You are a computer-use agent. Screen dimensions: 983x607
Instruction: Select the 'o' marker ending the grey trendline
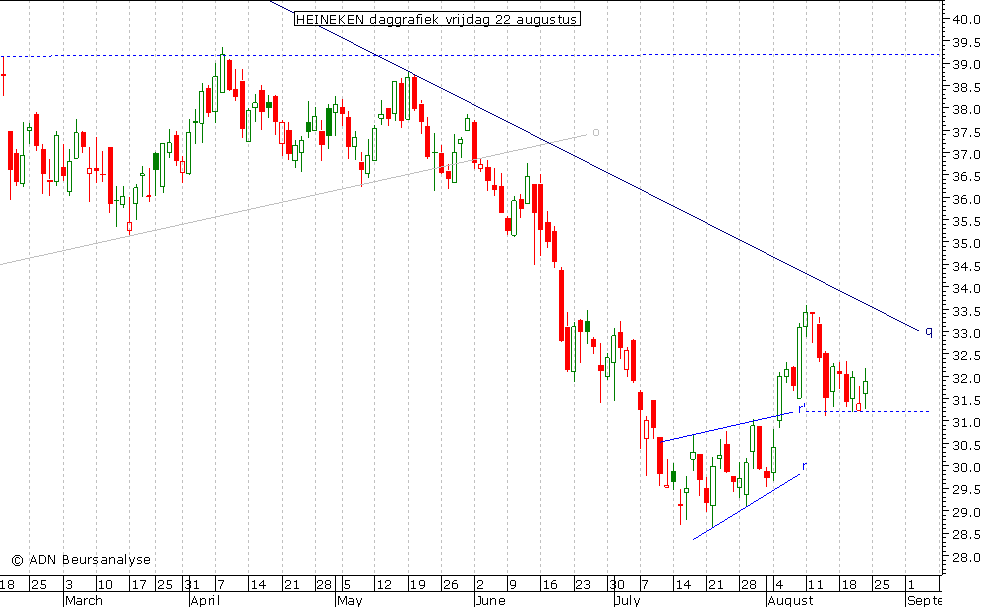pos(596,132)
